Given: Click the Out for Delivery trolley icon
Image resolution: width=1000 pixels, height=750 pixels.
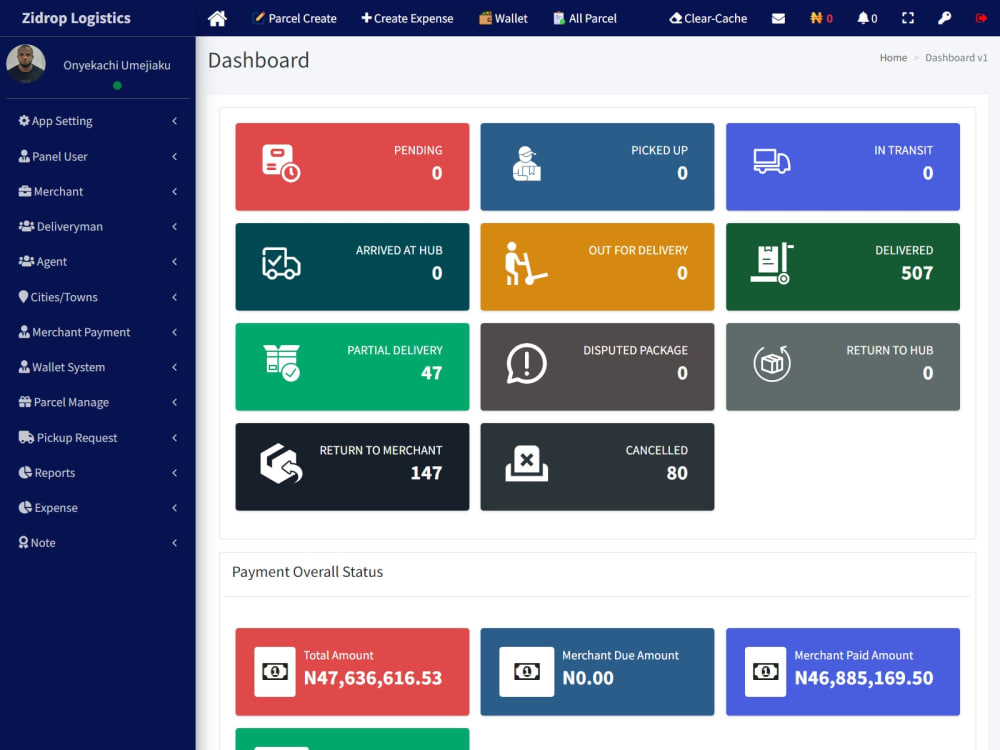Looking at the screenshot, I should pos(526,263).
